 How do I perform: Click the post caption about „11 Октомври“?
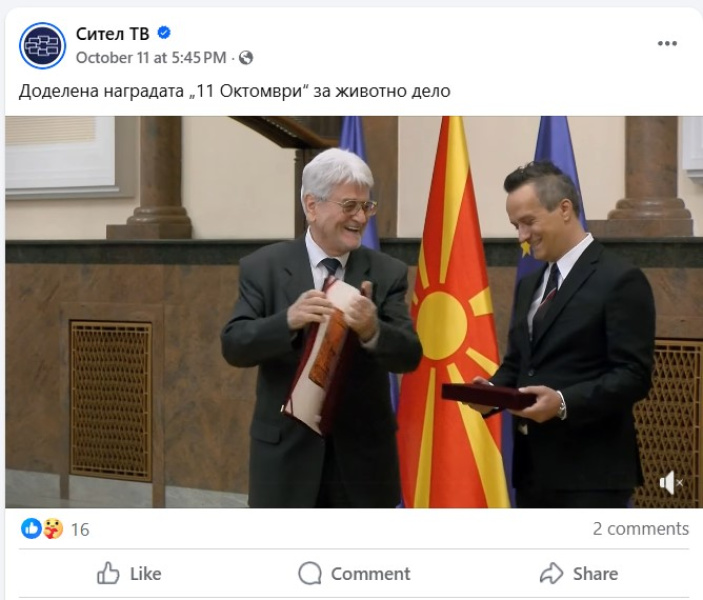coord(234,91)
